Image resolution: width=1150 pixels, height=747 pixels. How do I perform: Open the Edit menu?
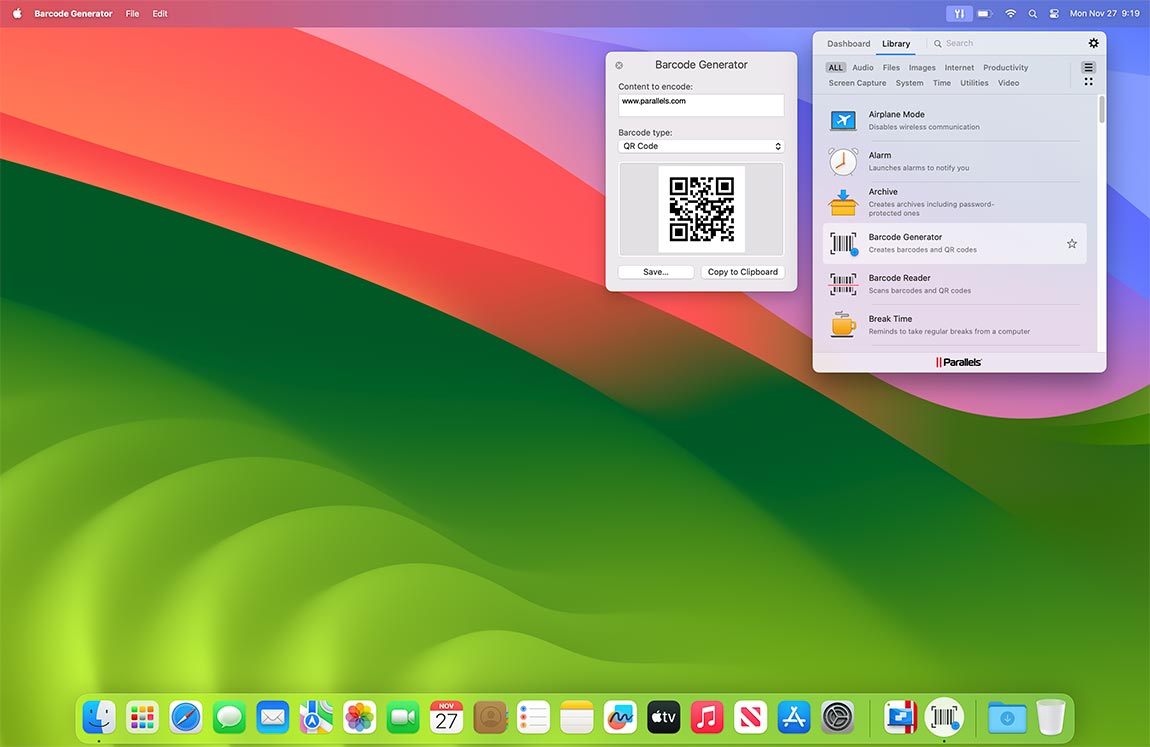click(x=159, y=13)
